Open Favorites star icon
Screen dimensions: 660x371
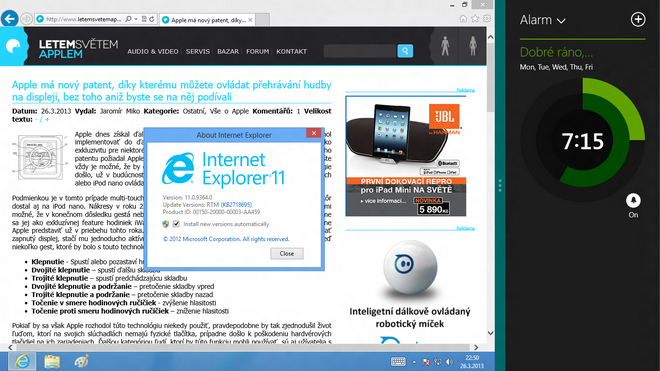click(x=475, y=19)
